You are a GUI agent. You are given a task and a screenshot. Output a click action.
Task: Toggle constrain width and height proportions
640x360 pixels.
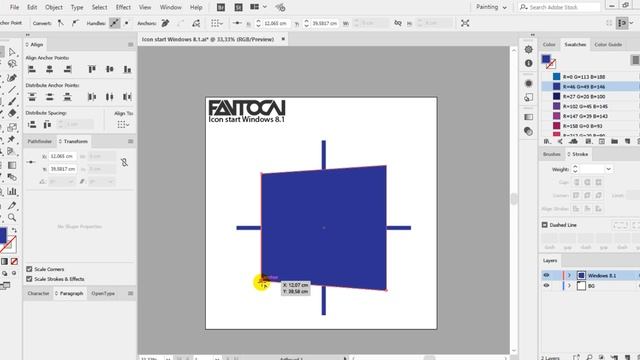tap(124, 162)
